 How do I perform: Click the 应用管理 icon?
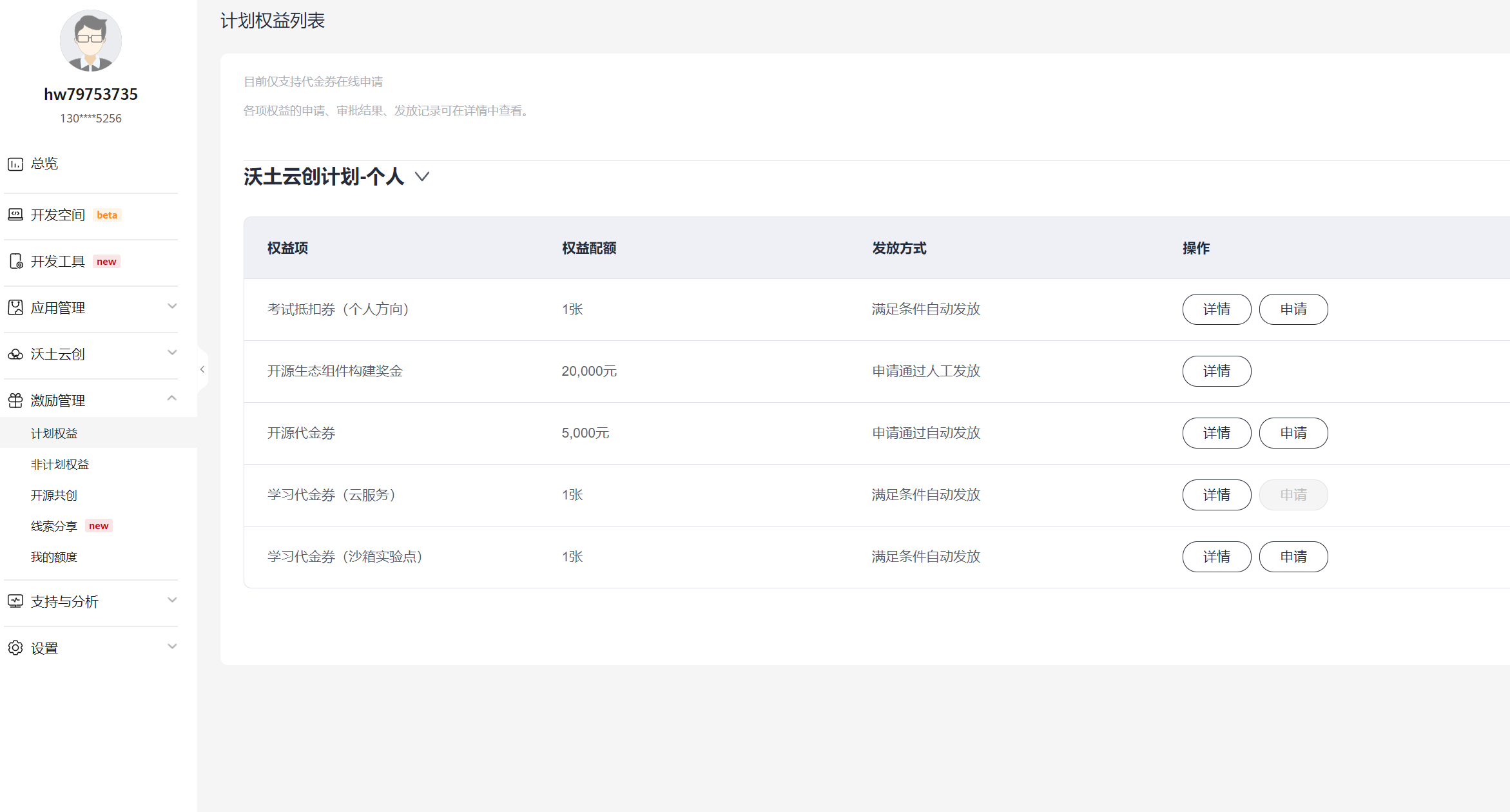point(15,307)
